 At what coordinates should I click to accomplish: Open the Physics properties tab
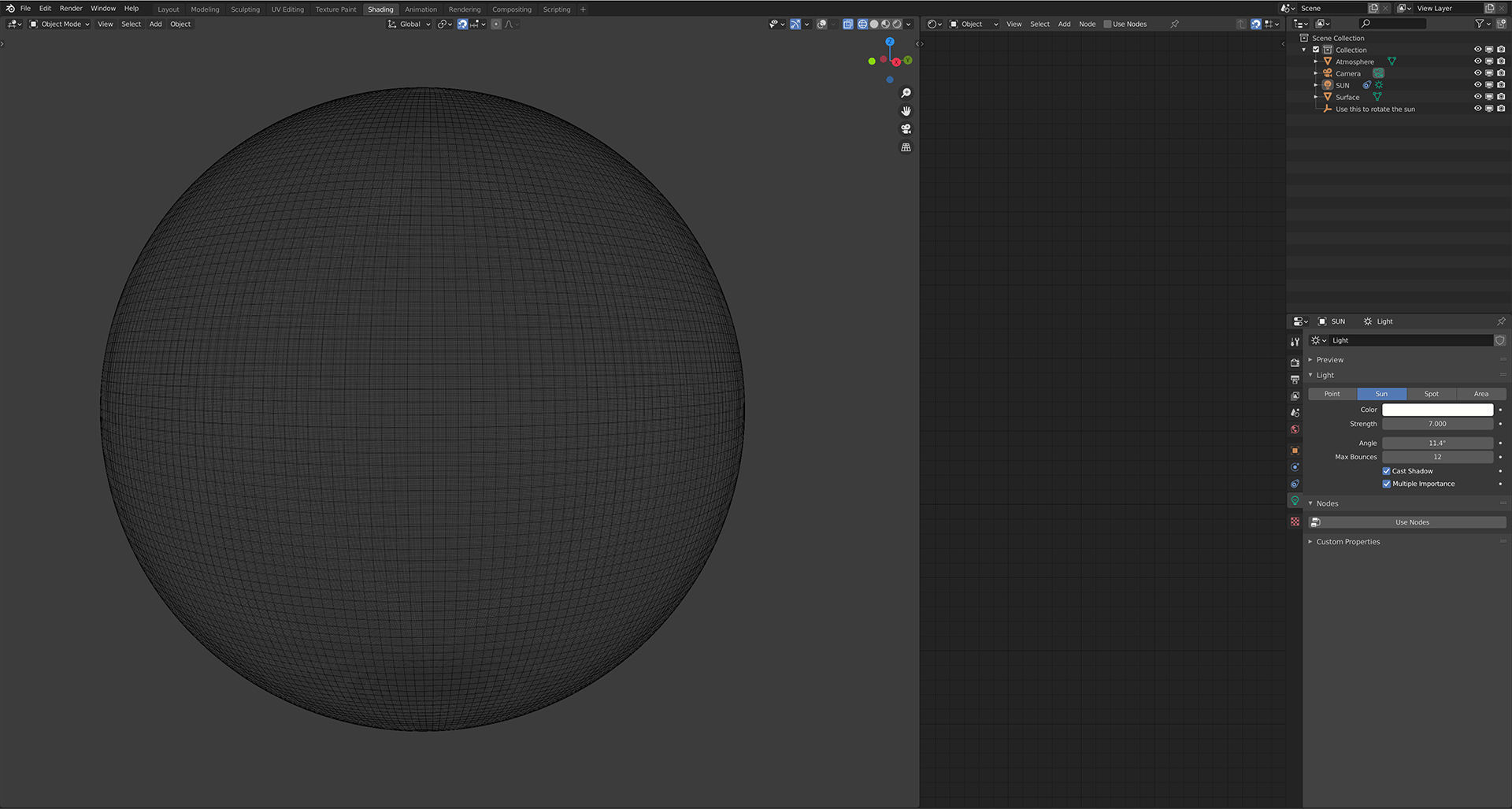pyautogui.click(x=1295, y=467)
